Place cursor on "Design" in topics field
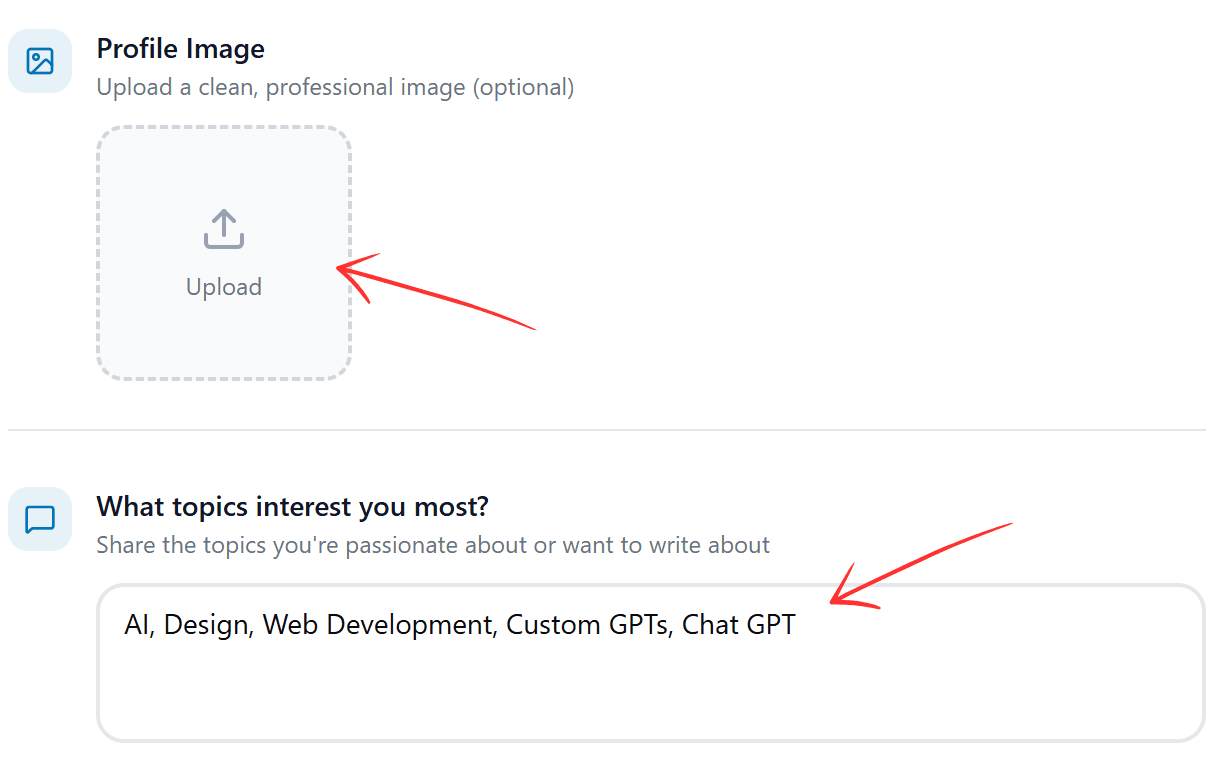 pos(207,625)
